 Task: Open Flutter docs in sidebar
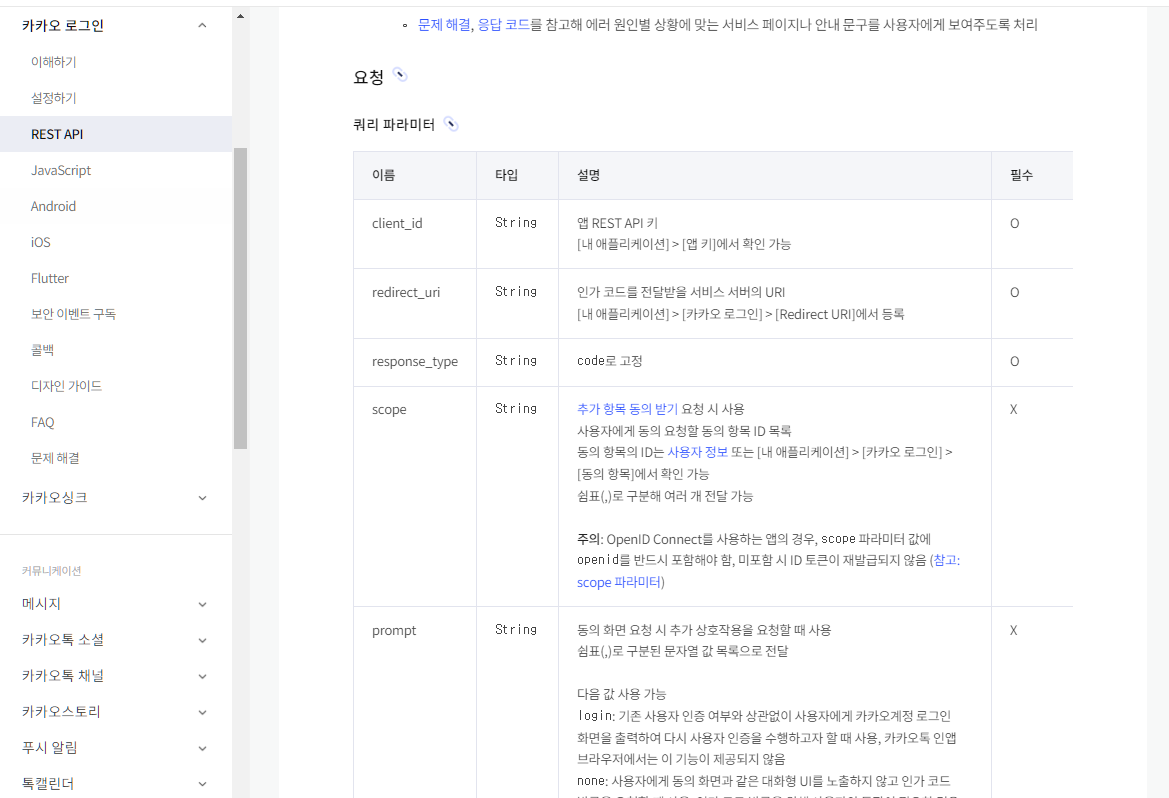pos(49,278)
